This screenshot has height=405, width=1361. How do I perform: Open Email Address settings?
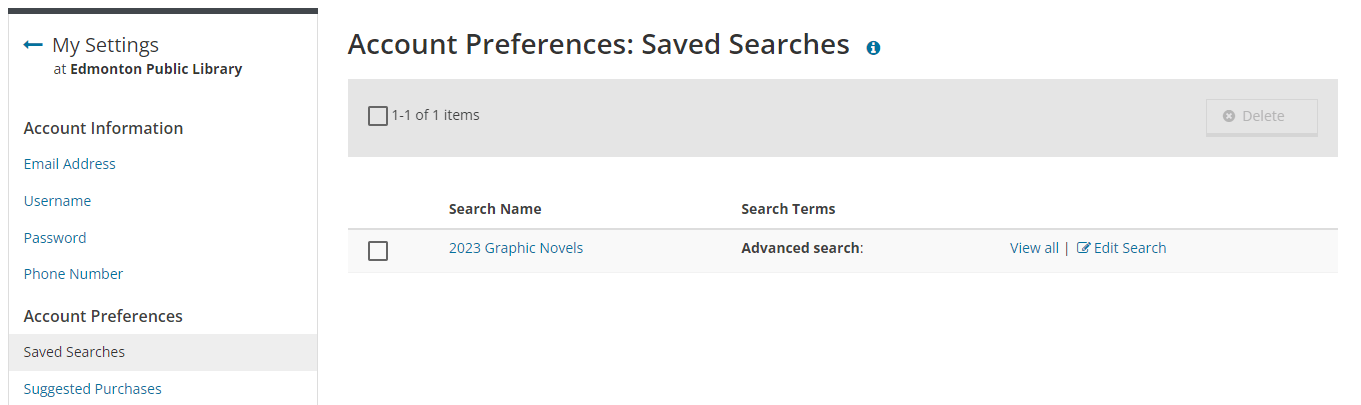click(70, 164)
